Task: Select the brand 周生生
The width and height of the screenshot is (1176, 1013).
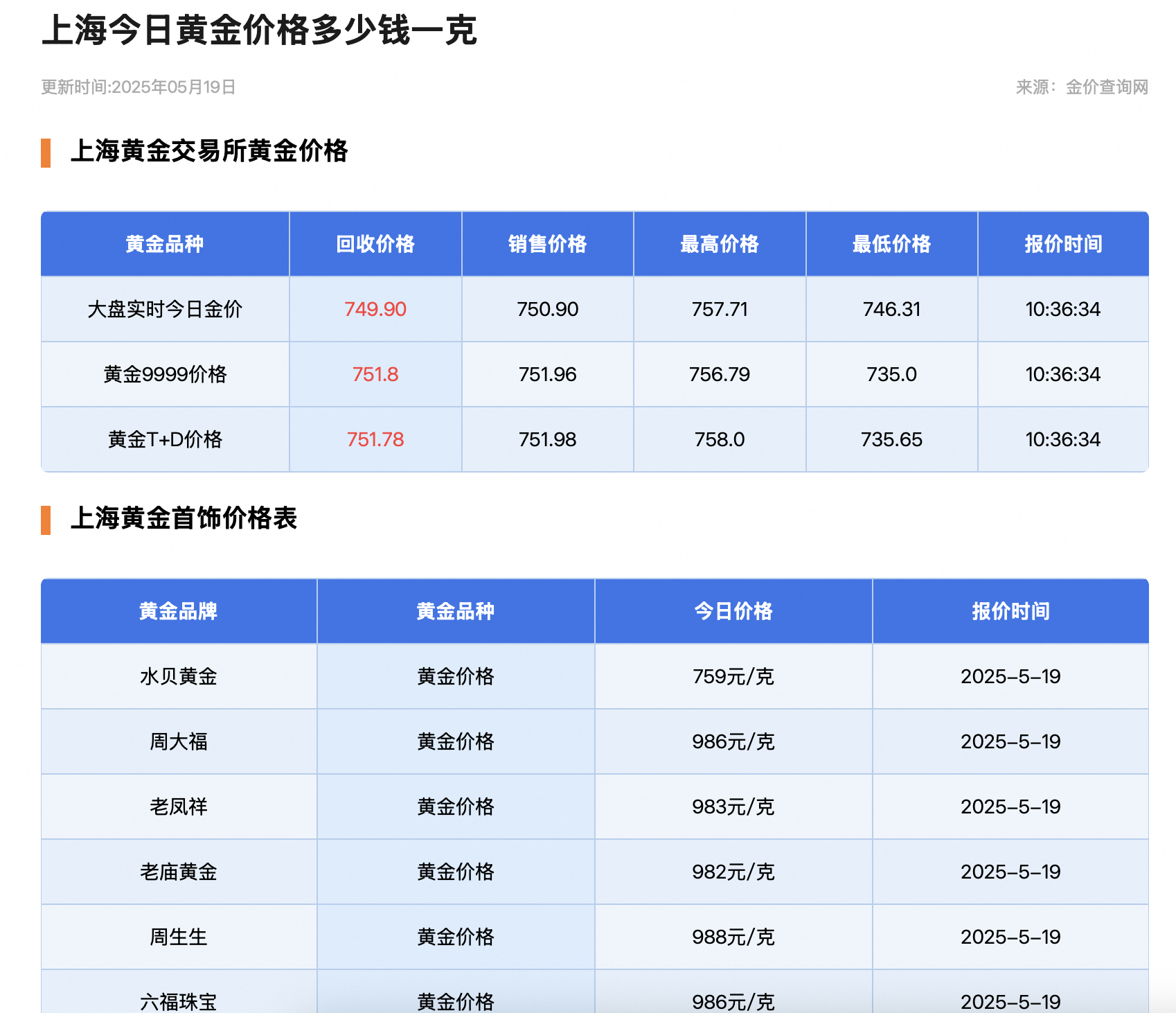Action: point(179,937)
